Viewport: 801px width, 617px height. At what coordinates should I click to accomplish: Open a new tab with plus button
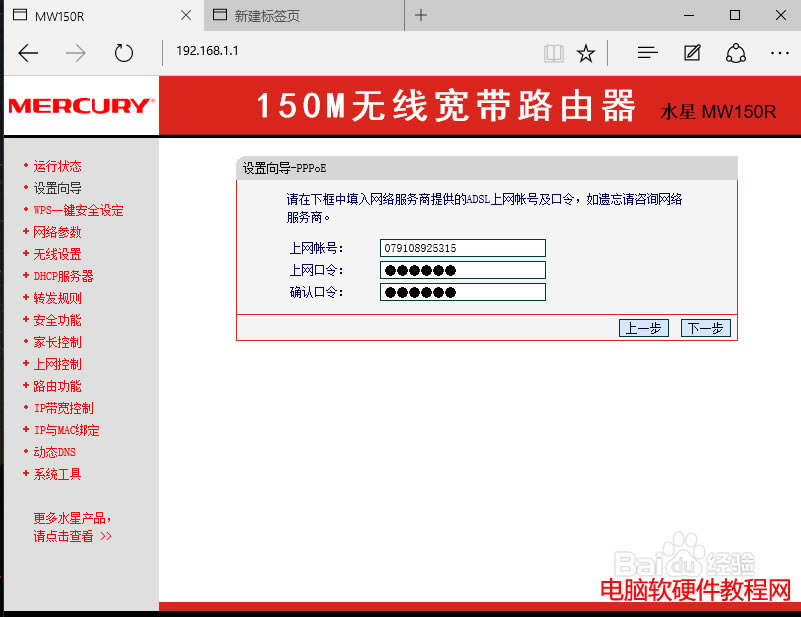point(421,15)
